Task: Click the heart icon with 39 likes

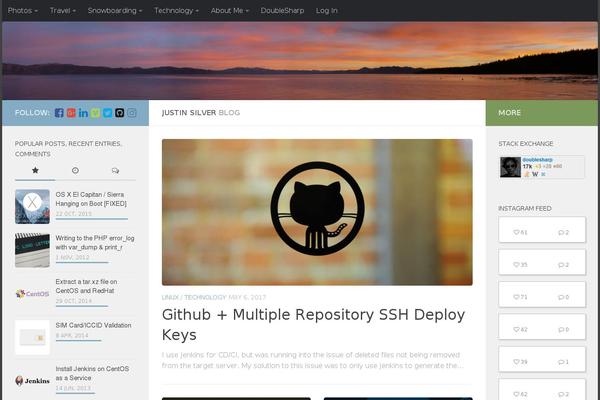Action: (516, 362)
